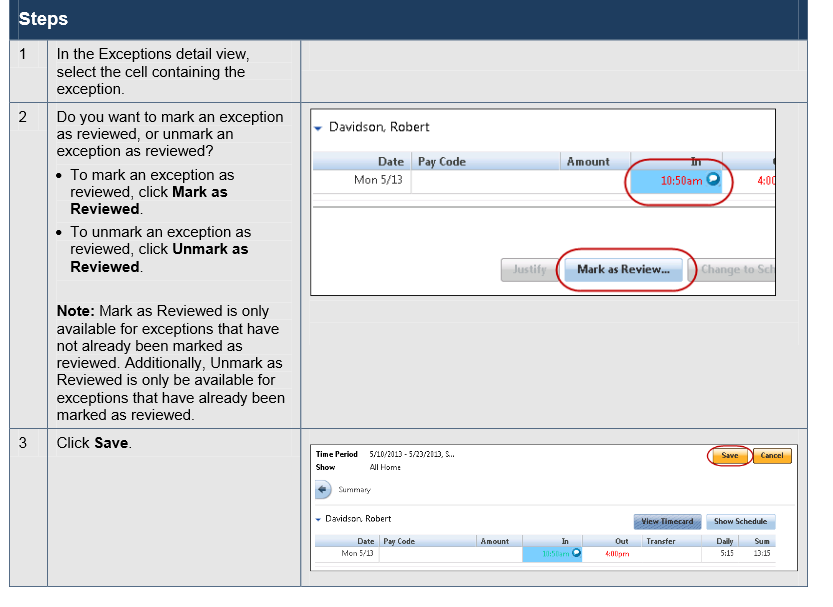Click the Show Schedule button
833x607 pixels.
pyautogui.click(x=740, y=521)
